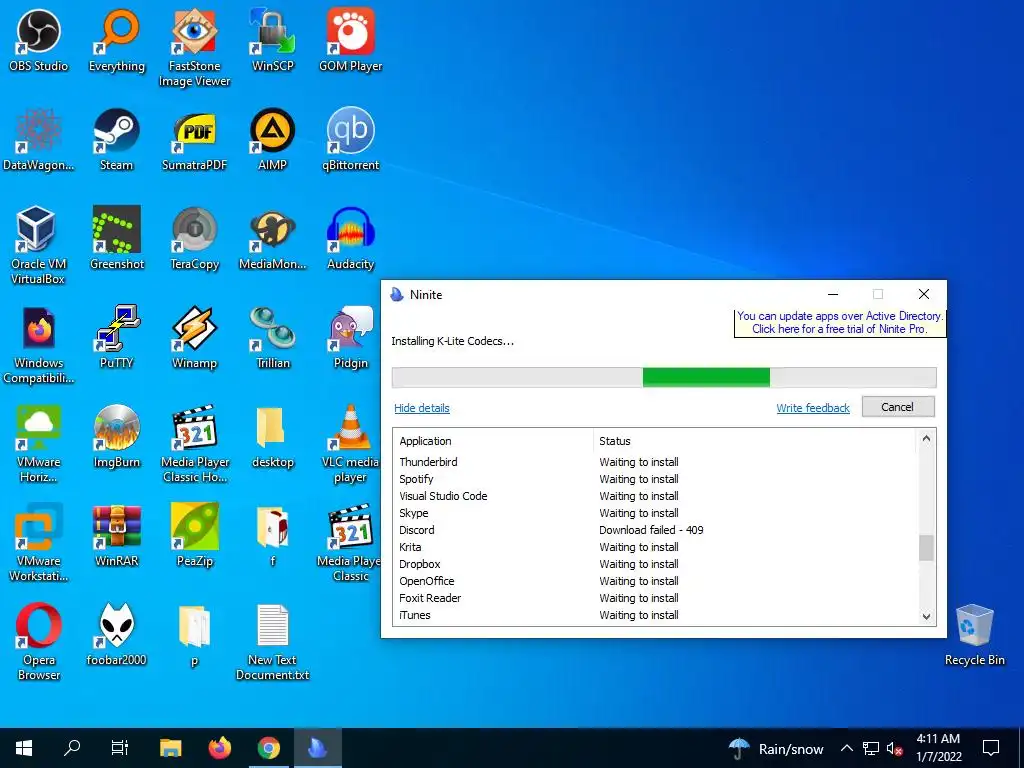Select the TeraCopy icon

point(195,239)
